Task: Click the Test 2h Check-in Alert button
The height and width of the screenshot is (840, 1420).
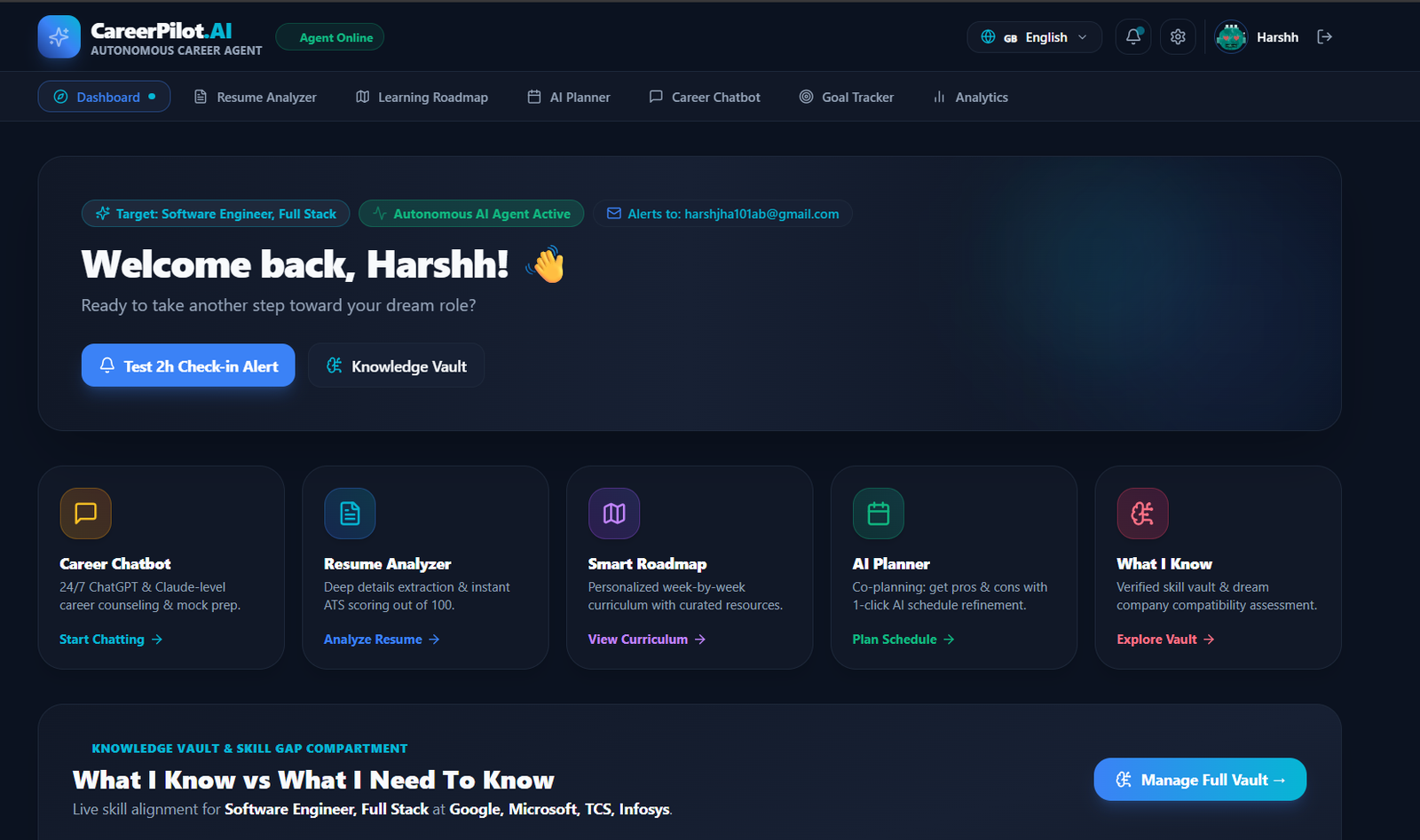Action: tap(188, 365)
